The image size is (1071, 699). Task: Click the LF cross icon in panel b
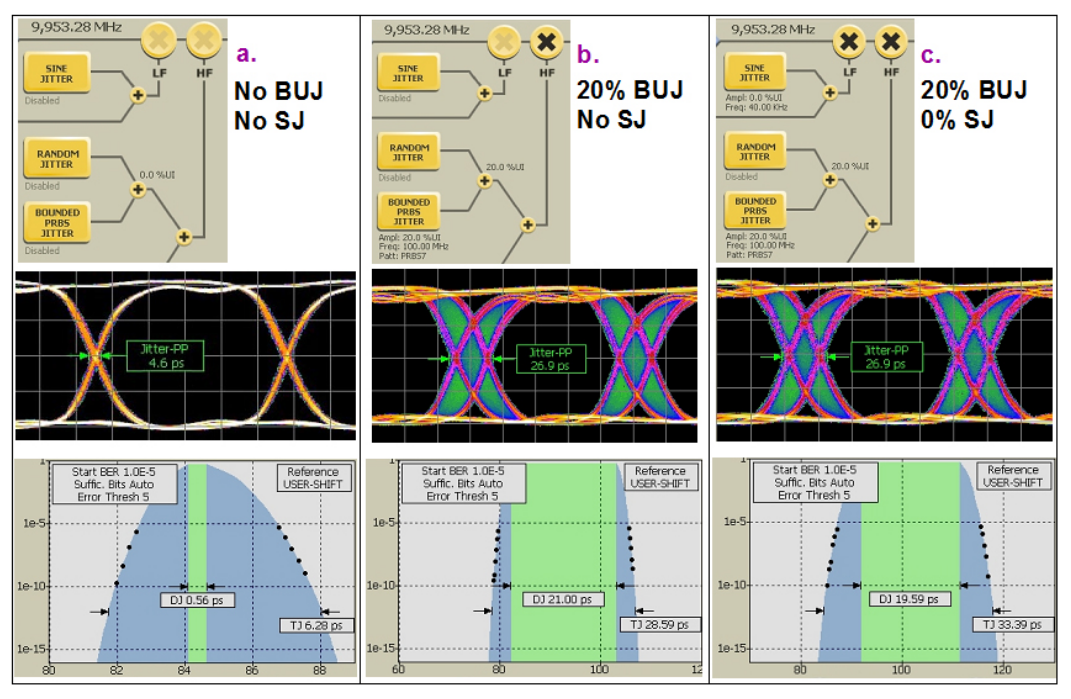coord(503,42)
